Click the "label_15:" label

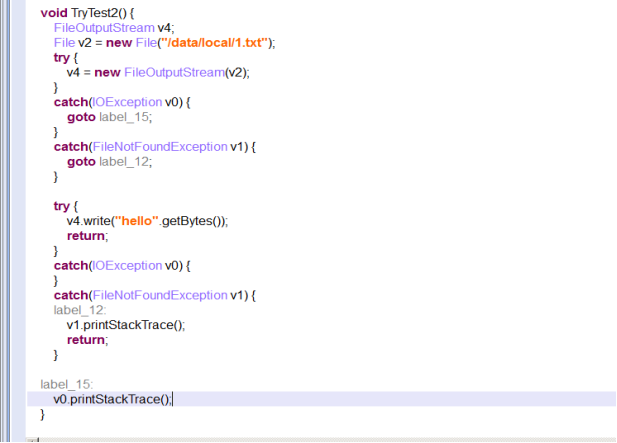coord(67,384)
